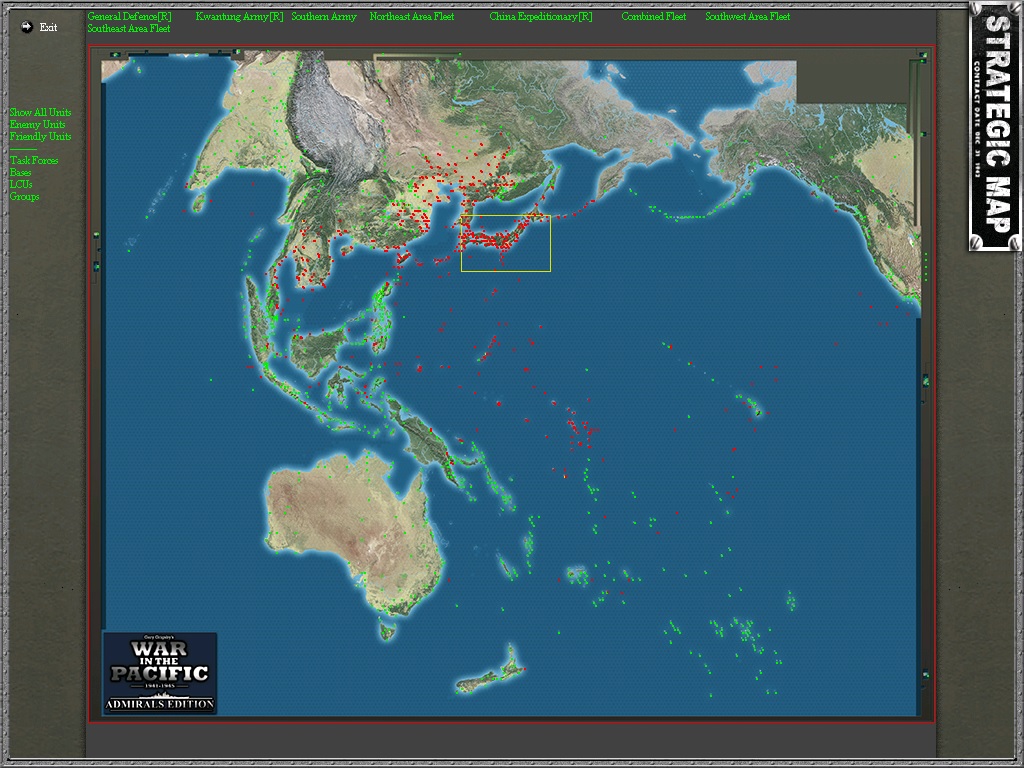Choose the Northeast Area Fleet command

coord(411,16)
